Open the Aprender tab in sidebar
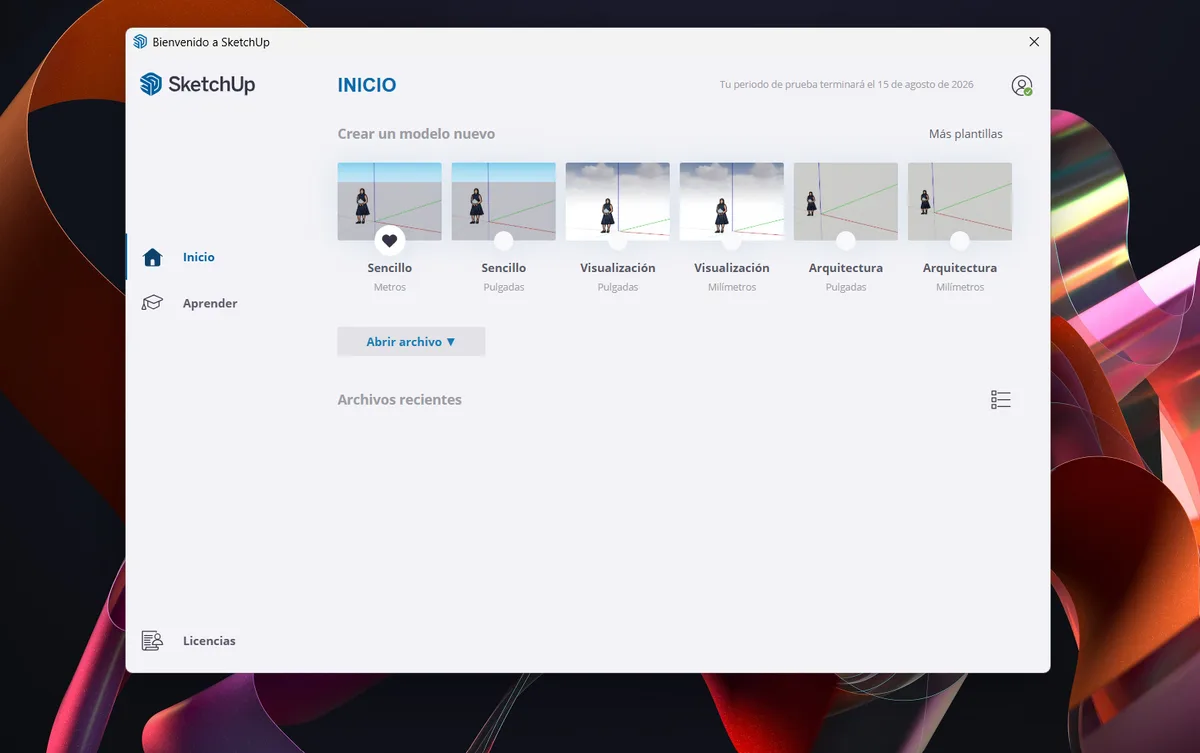1200x753 pixels. pyautogui.click(x=209, y=303)
